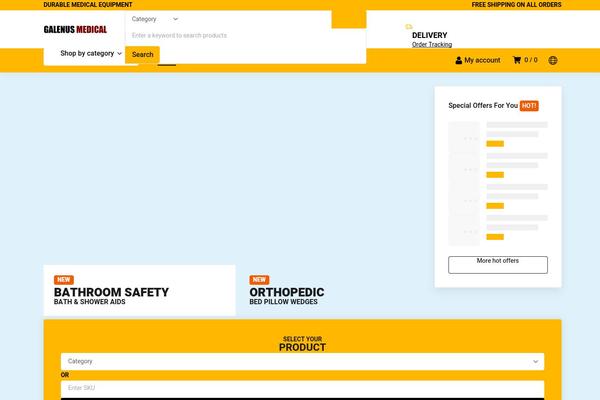Click the More hot offers button
600x400 pixels.
(498, 264)
